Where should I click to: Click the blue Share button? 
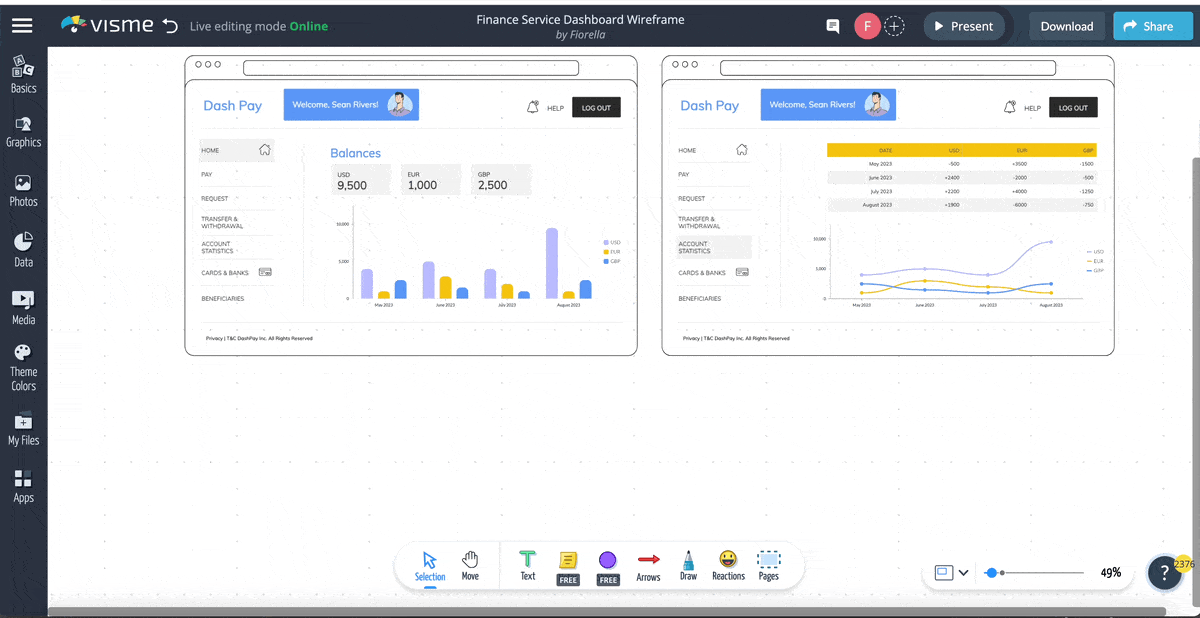coord(1152,26)
